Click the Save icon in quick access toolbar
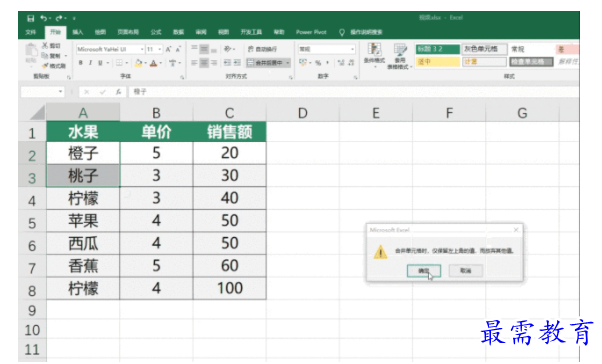The image size is (602, 364). click(30, 18)
